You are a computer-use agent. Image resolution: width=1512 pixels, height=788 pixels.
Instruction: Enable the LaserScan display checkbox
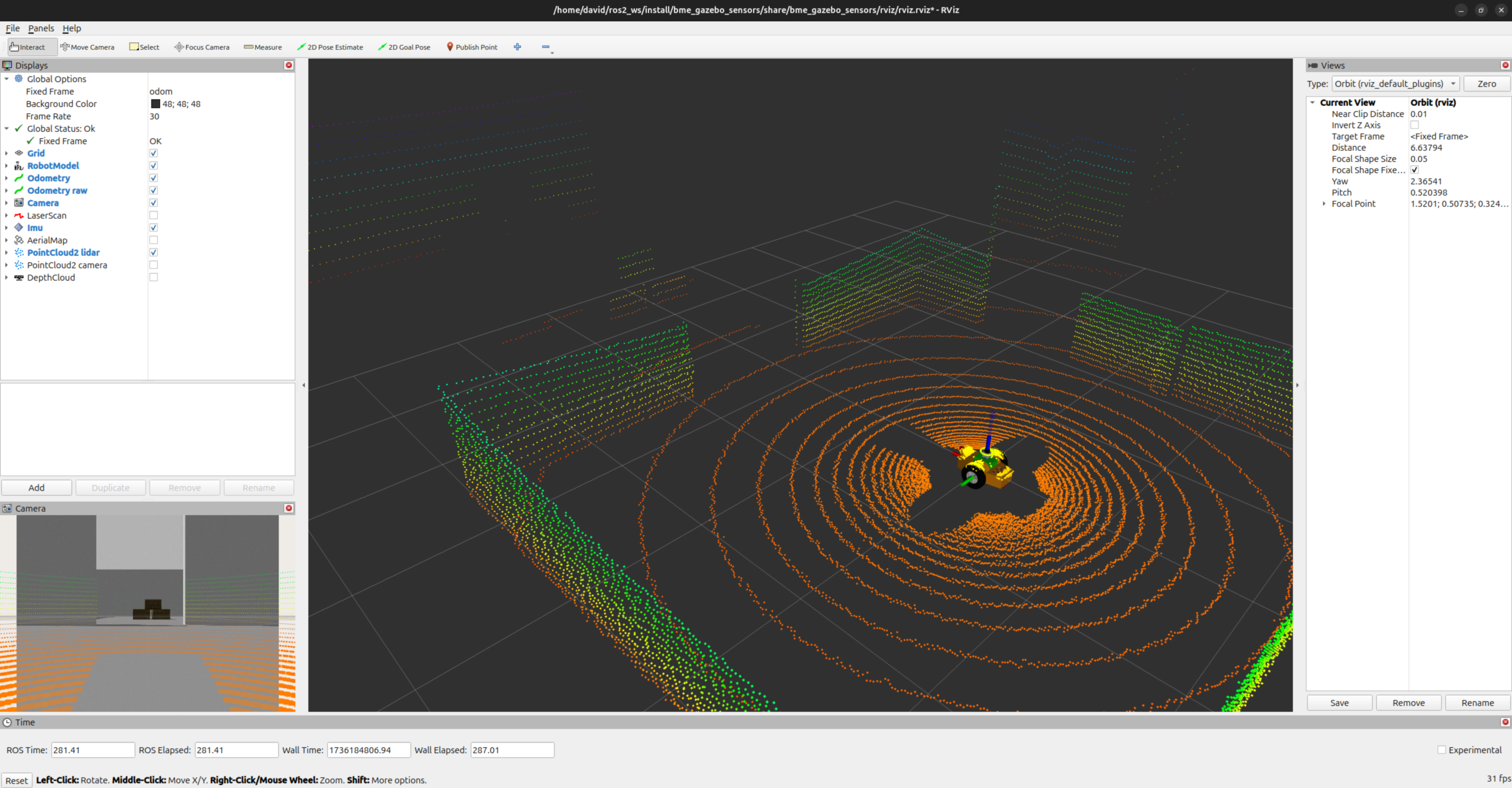click(154, 216)
